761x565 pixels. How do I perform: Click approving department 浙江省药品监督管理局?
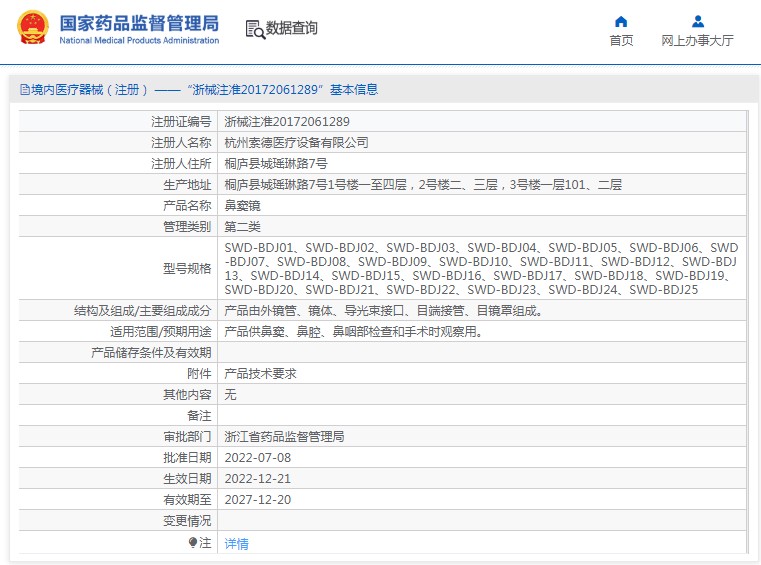(284, 437)
